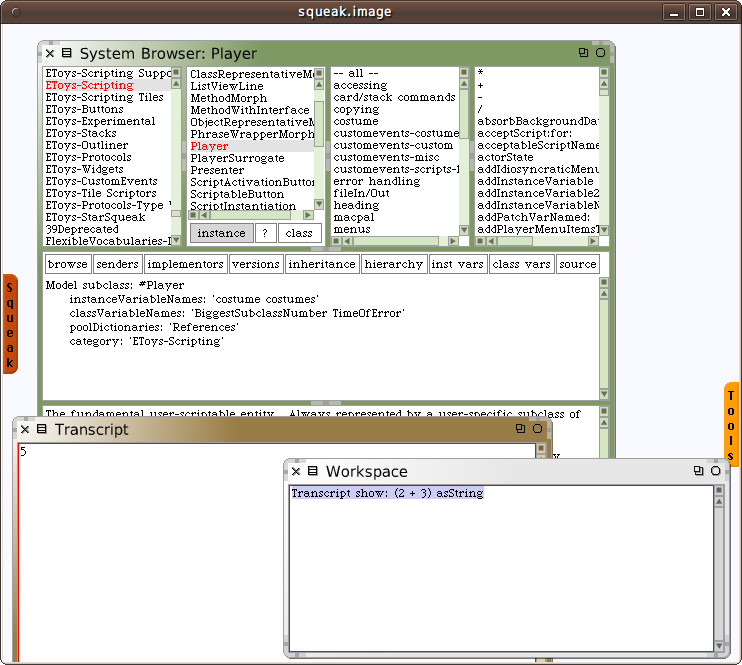Click the 'senders' button
742x665 pixels.
116,264
